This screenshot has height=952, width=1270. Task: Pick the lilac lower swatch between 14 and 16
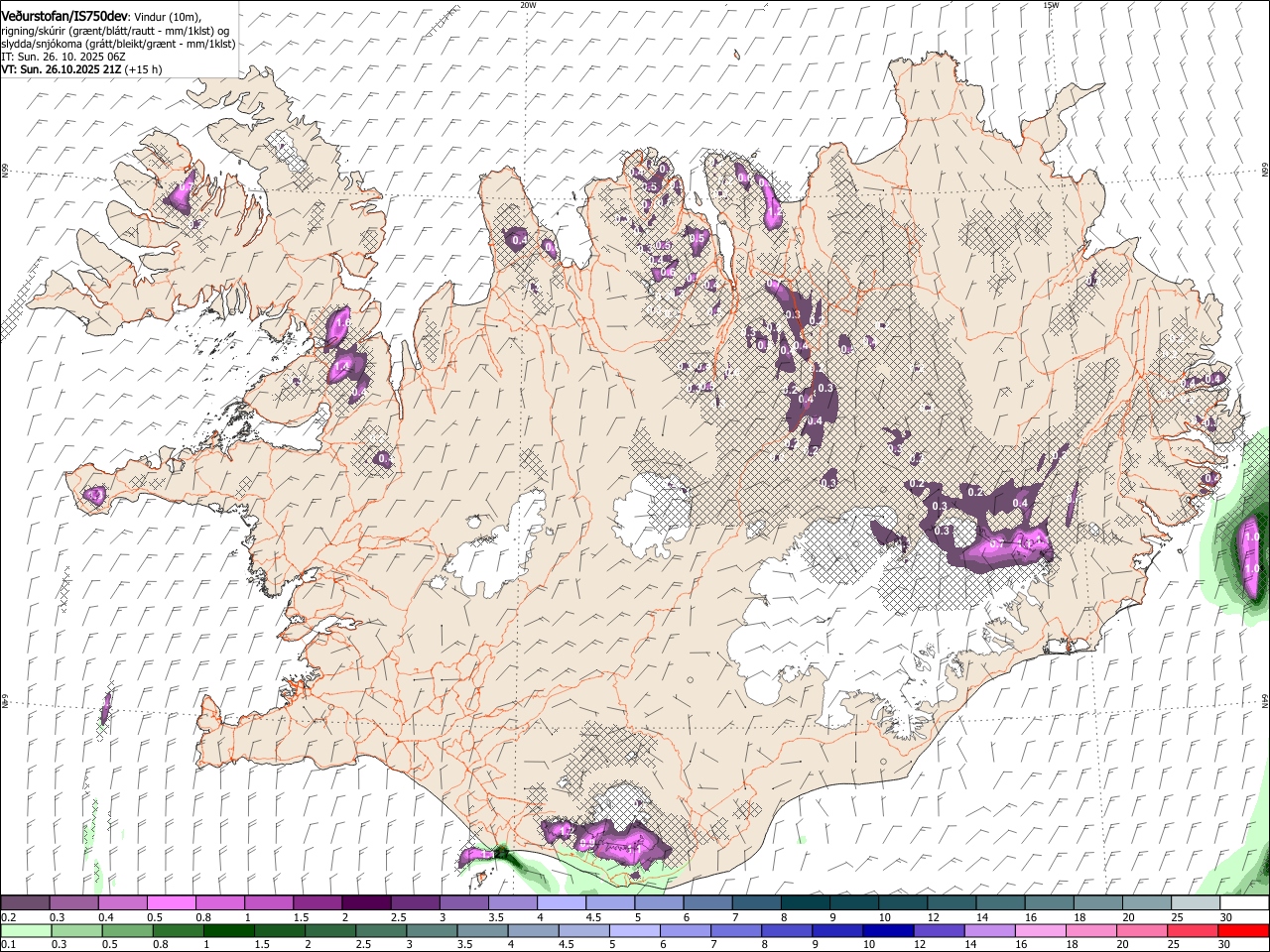tap(989, 930)
